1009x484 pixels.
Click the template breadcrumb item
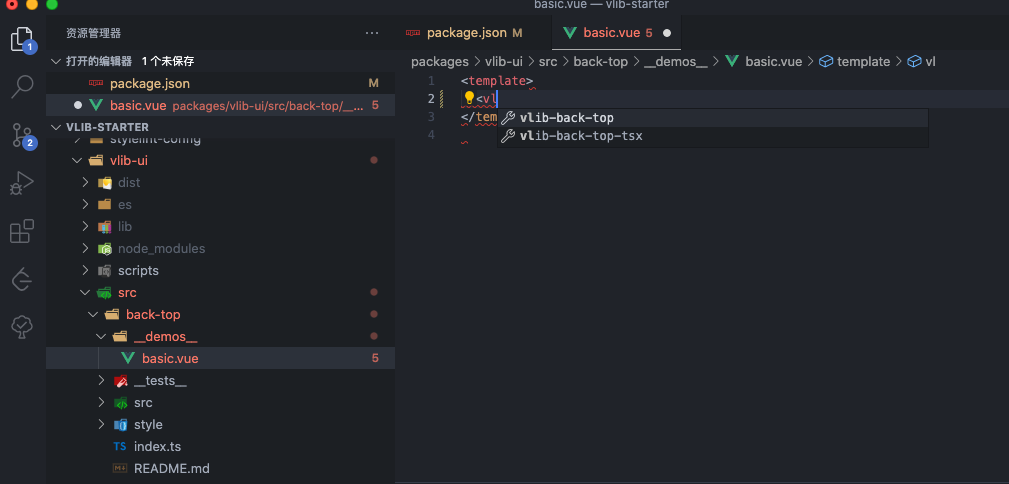[x=855, y=62]
